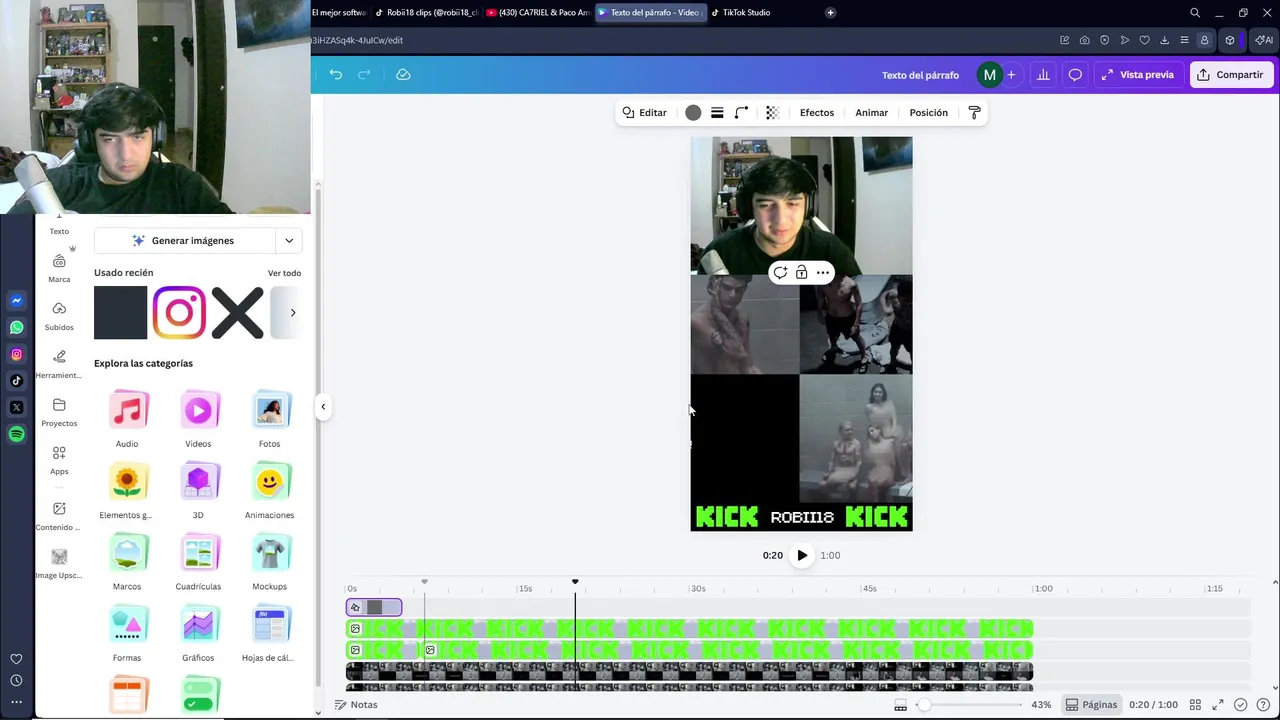Open the Posición menu
This screenshot has width=1280, height=720.
click(x=928, y=113)
